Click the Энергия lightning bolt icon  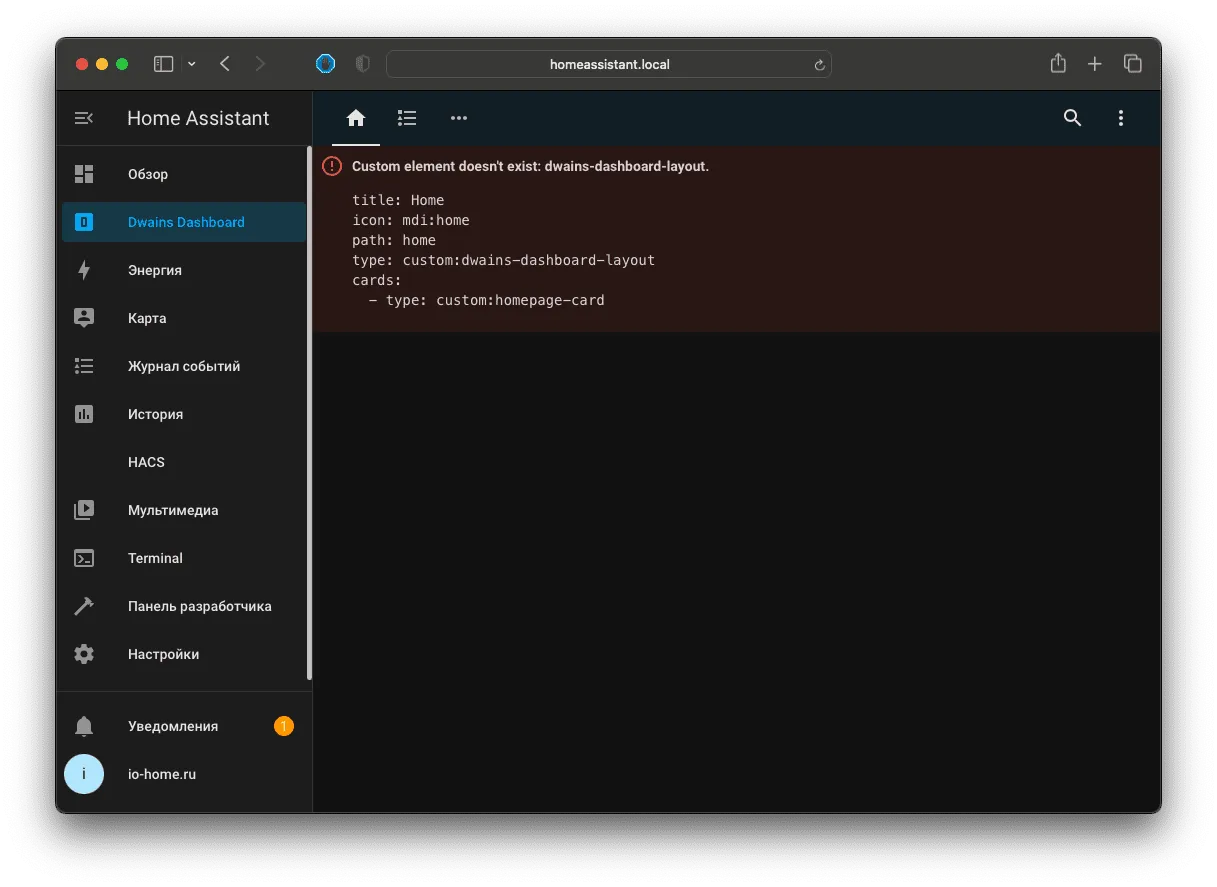point(84,270)
